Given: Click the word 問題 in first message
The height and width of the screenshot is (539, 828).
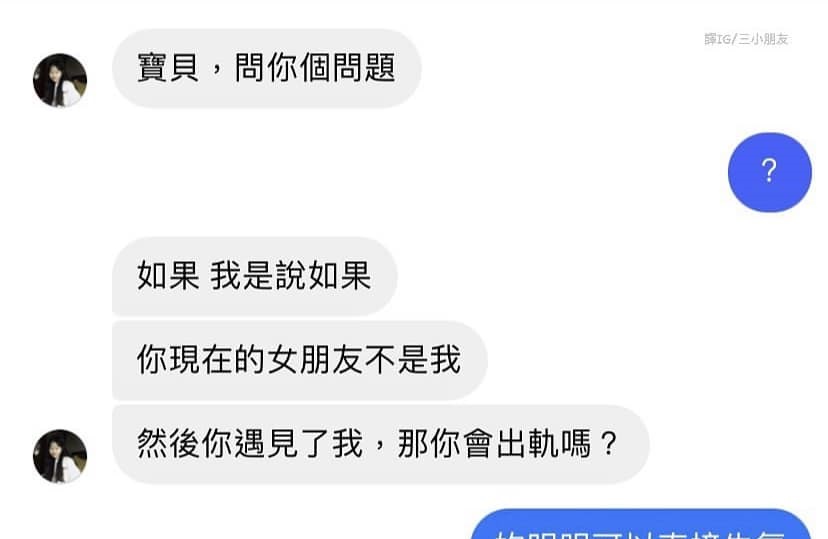Looking at the screenshot, I should click(364, 68).
